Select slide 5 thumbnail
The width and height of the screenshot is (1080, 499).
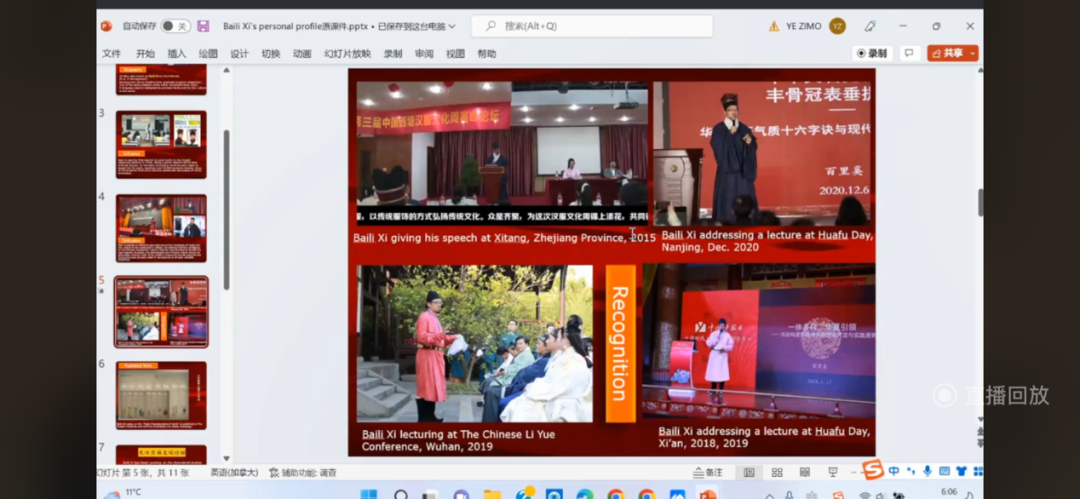tap(161, 312)
